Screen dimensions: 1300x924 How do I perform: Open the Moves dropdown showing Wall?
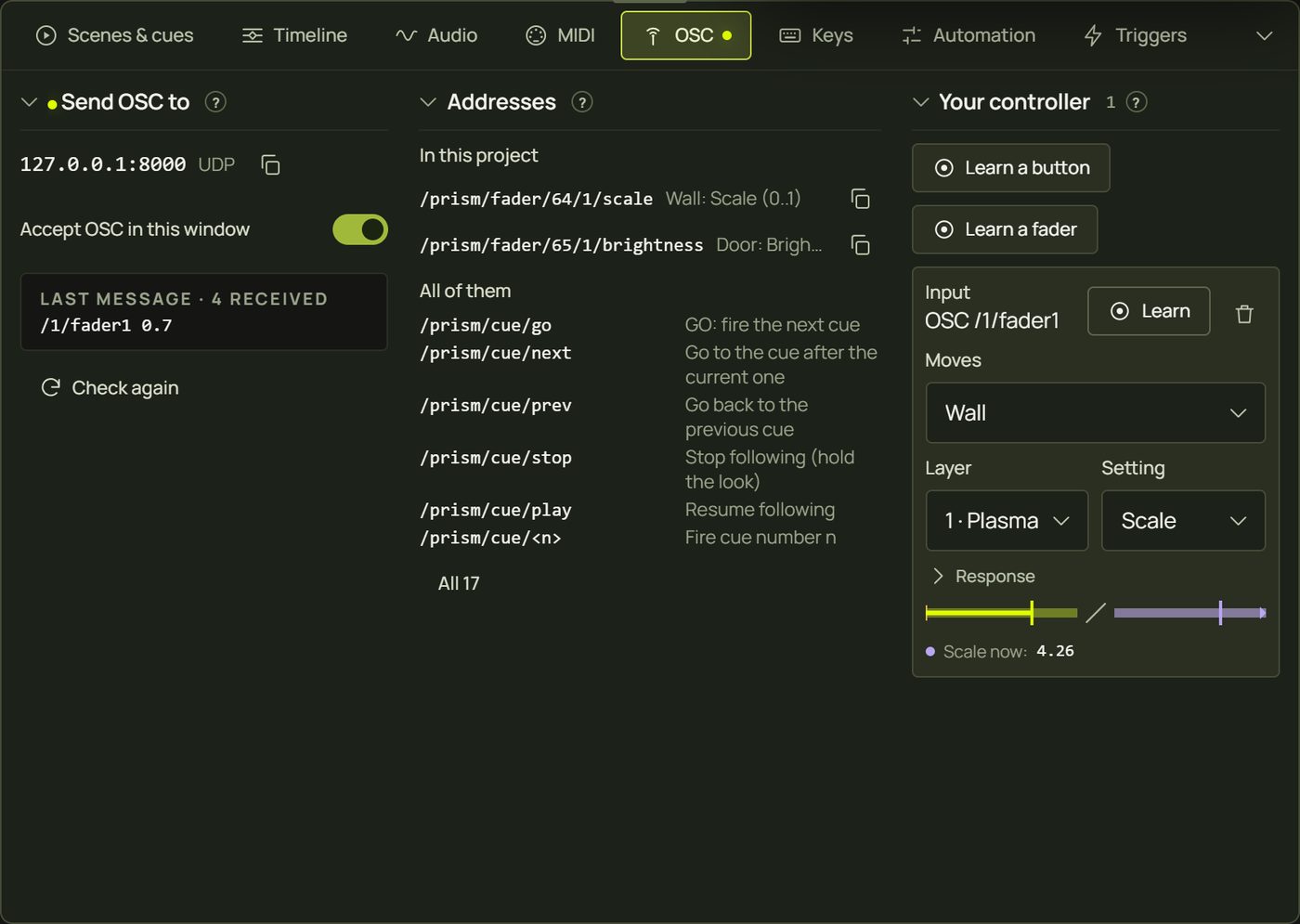[1096, 413]
